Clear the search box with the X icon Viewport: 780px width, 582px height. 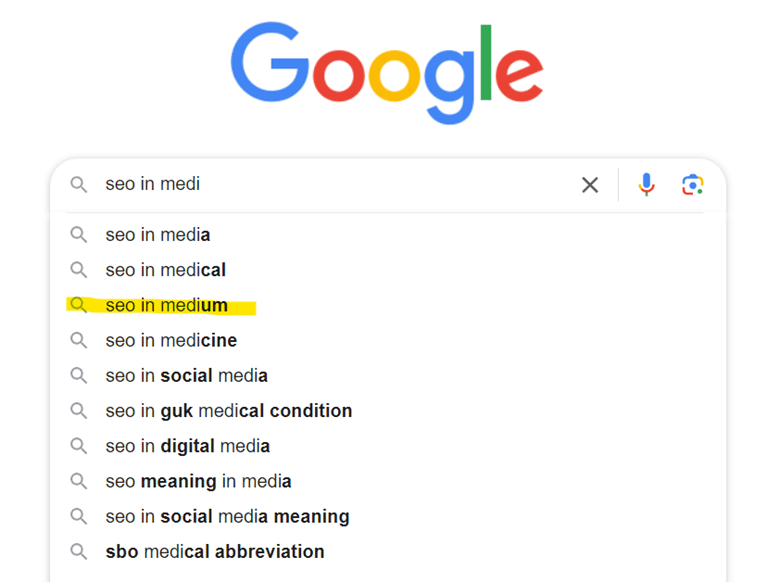click(590, 185)
